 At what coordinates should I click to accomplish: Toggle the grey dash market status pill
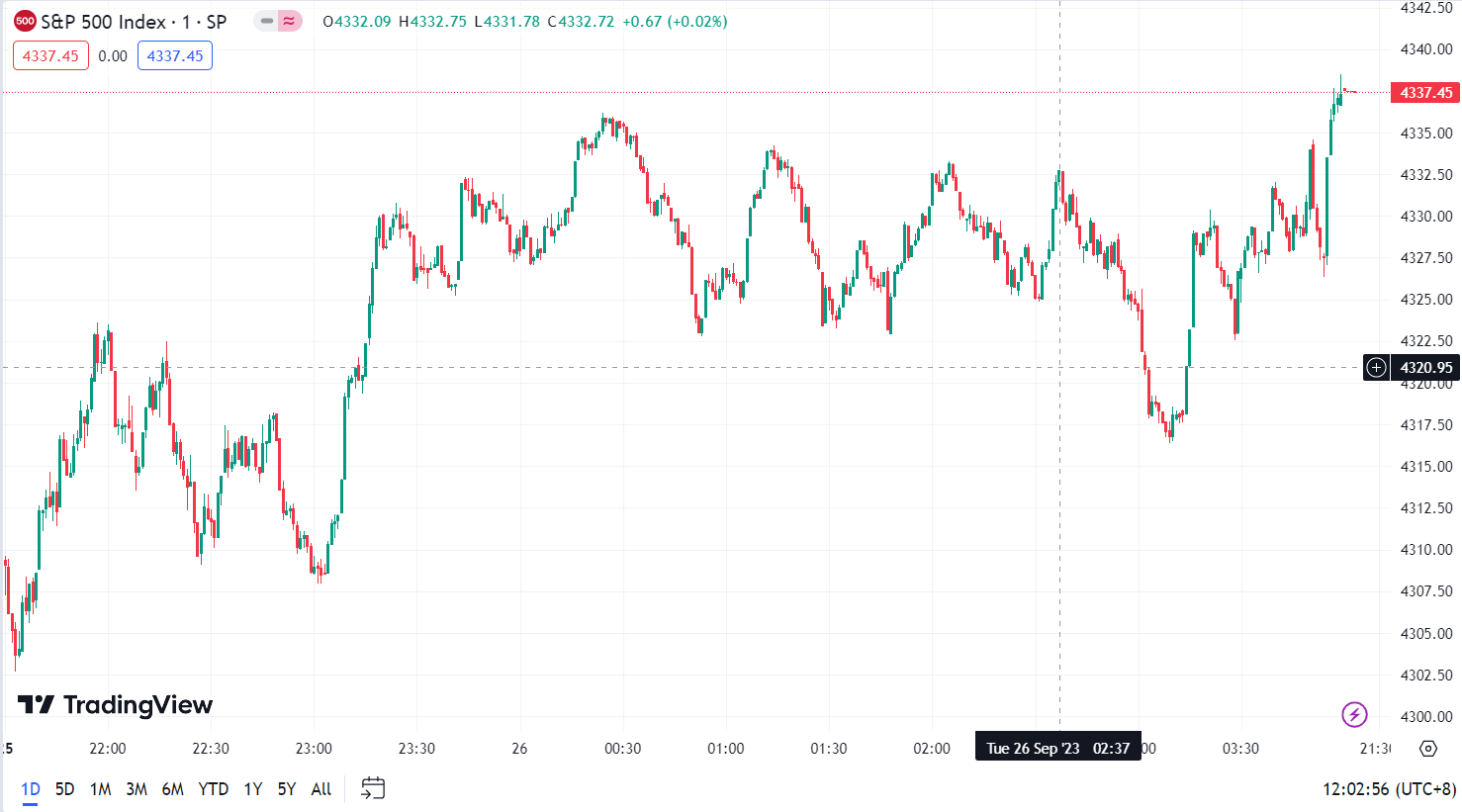click(266, 21)
